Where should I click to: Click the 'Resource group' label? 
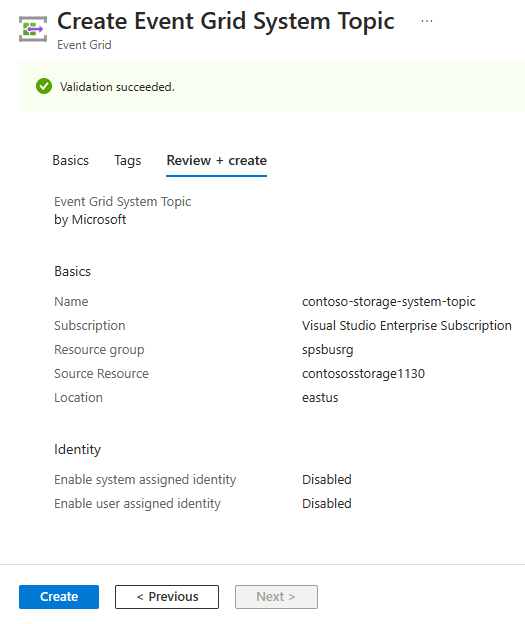(x=99, y=350)
